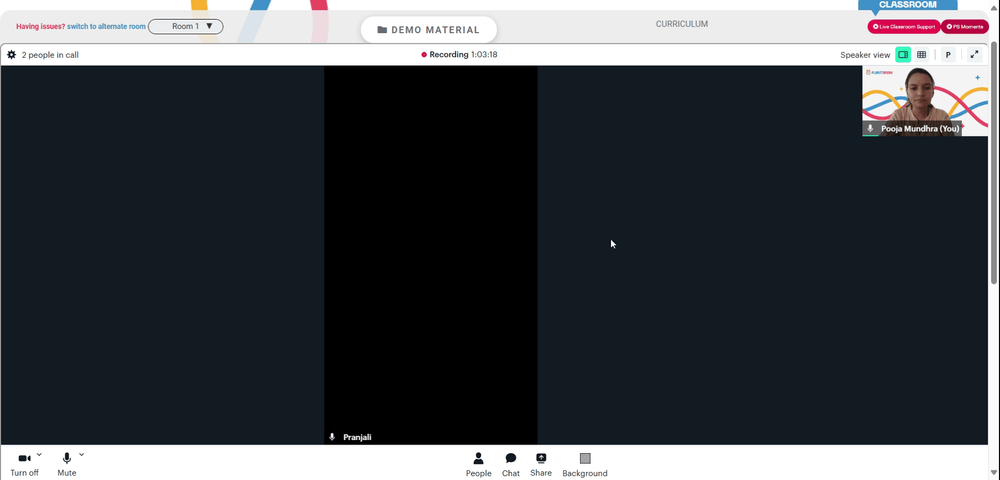Open the Room 1 dropdown
The image size is (1000, 480).
[x=186, y=26]
